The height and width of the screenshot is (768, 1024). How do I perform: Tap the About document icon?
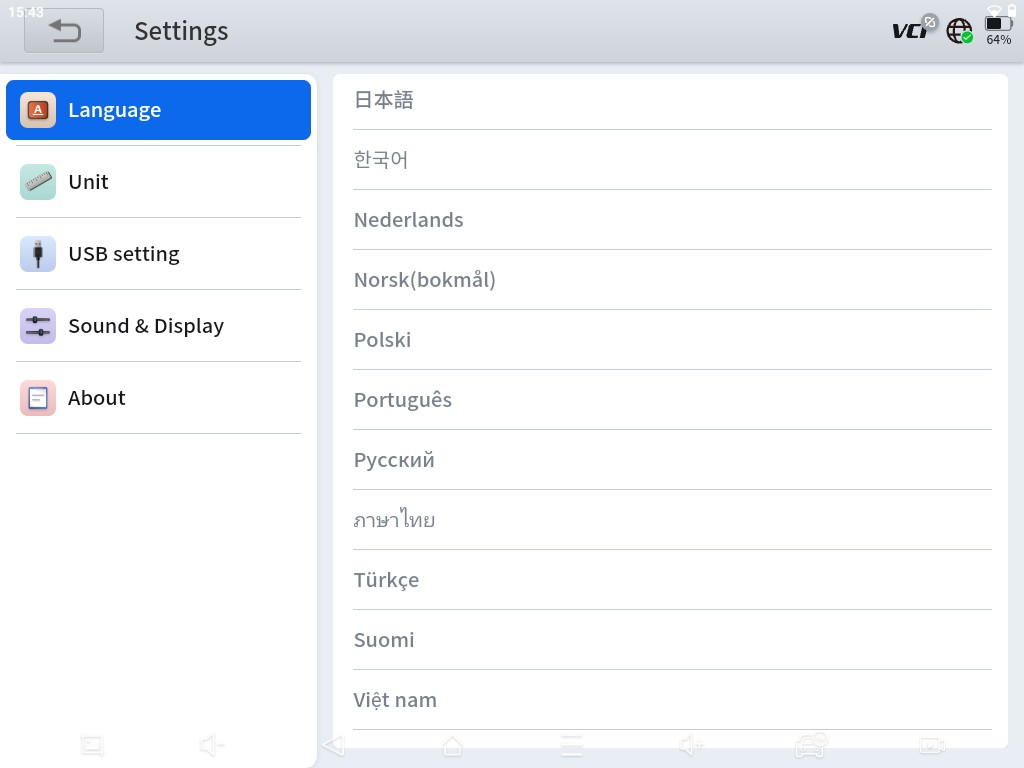tap(38, 398)
